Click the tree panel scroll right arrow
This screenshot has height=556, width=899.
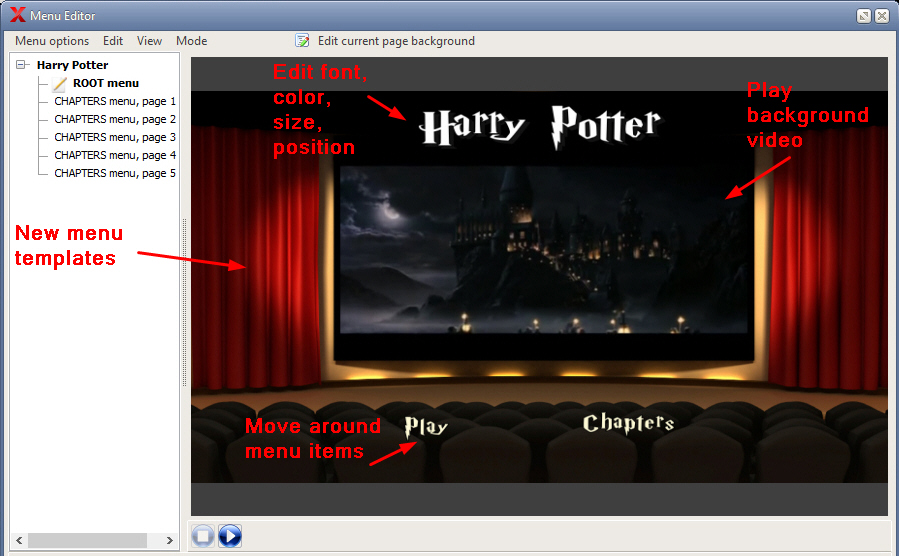(x=170, y=540)
